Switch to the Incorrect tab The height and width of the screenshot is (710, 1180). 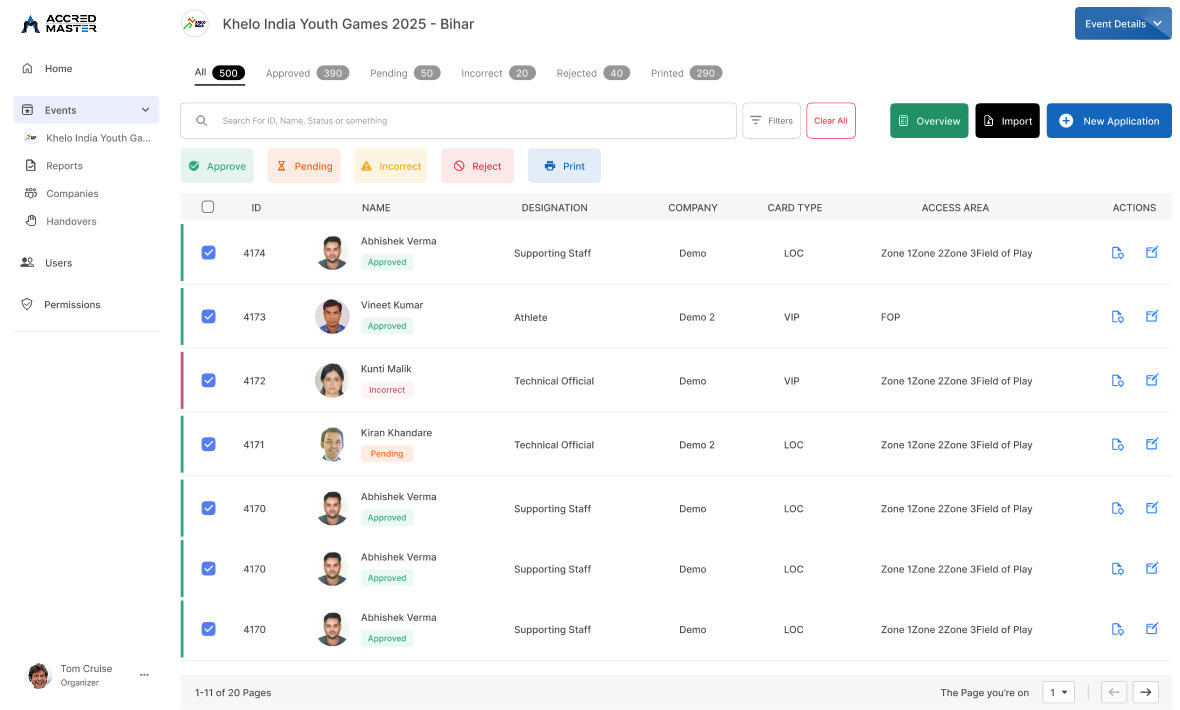pyautogui.click(x=498, y=73)
